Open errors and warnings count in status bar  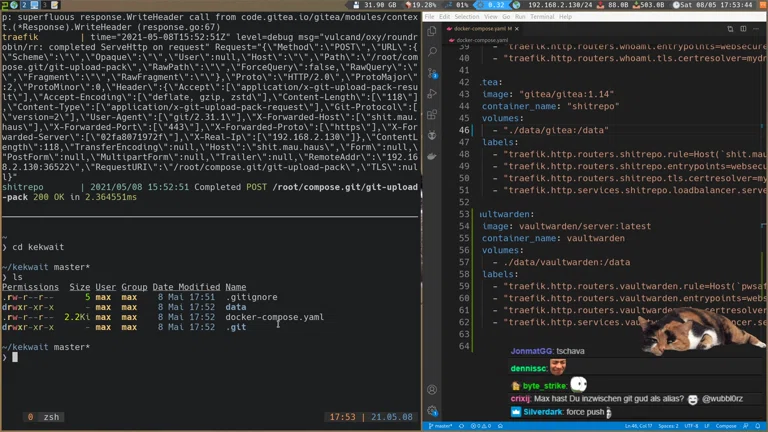(x=481, y=426)
